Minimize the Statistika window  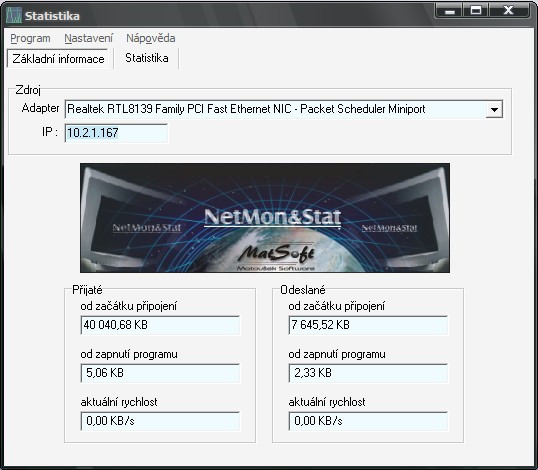pyautogui.click(x=449, y=11)
